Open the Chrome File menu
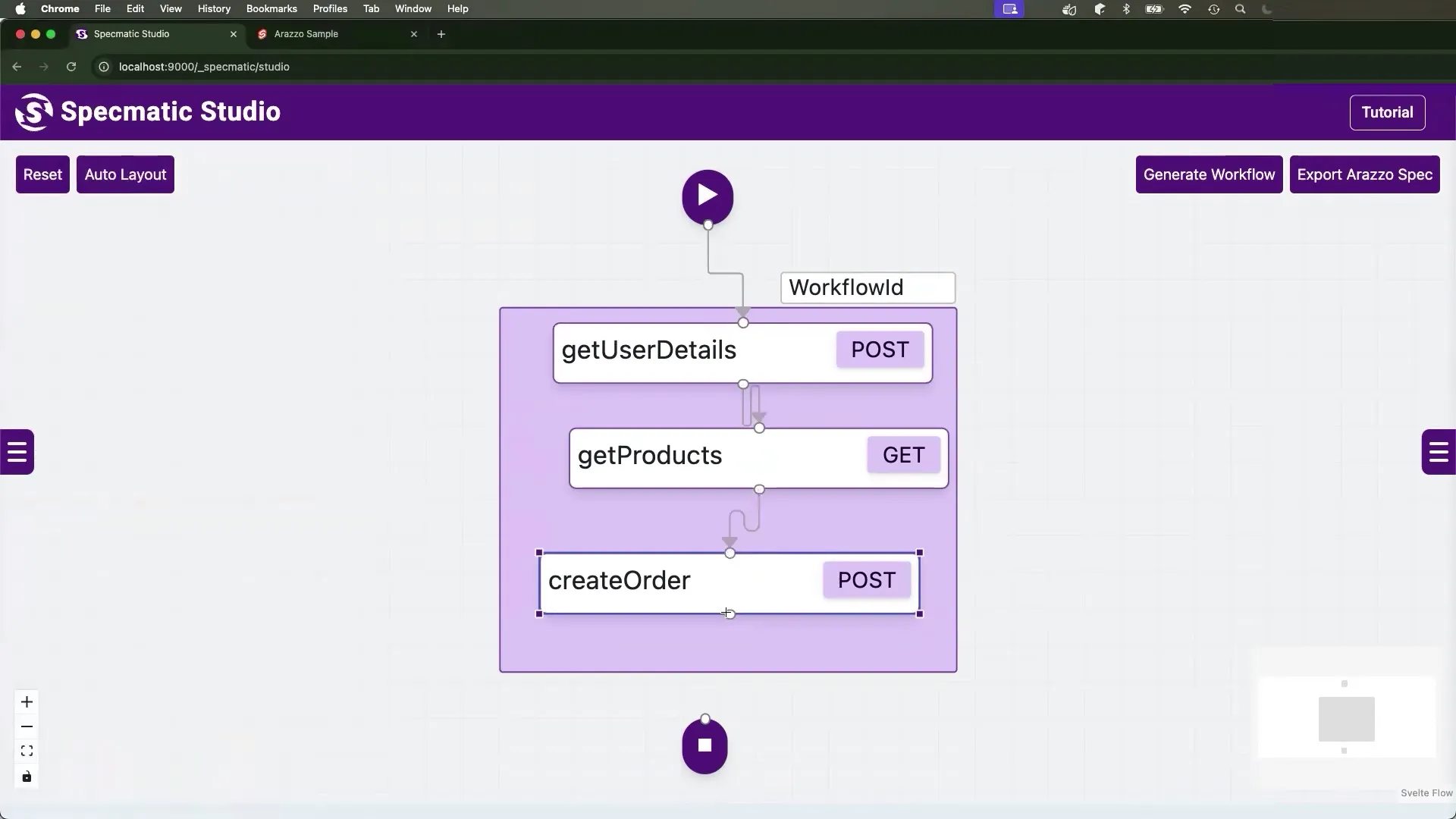This screenshot has width=1456, height=819. pyautogui.click(x=102, y=9)
